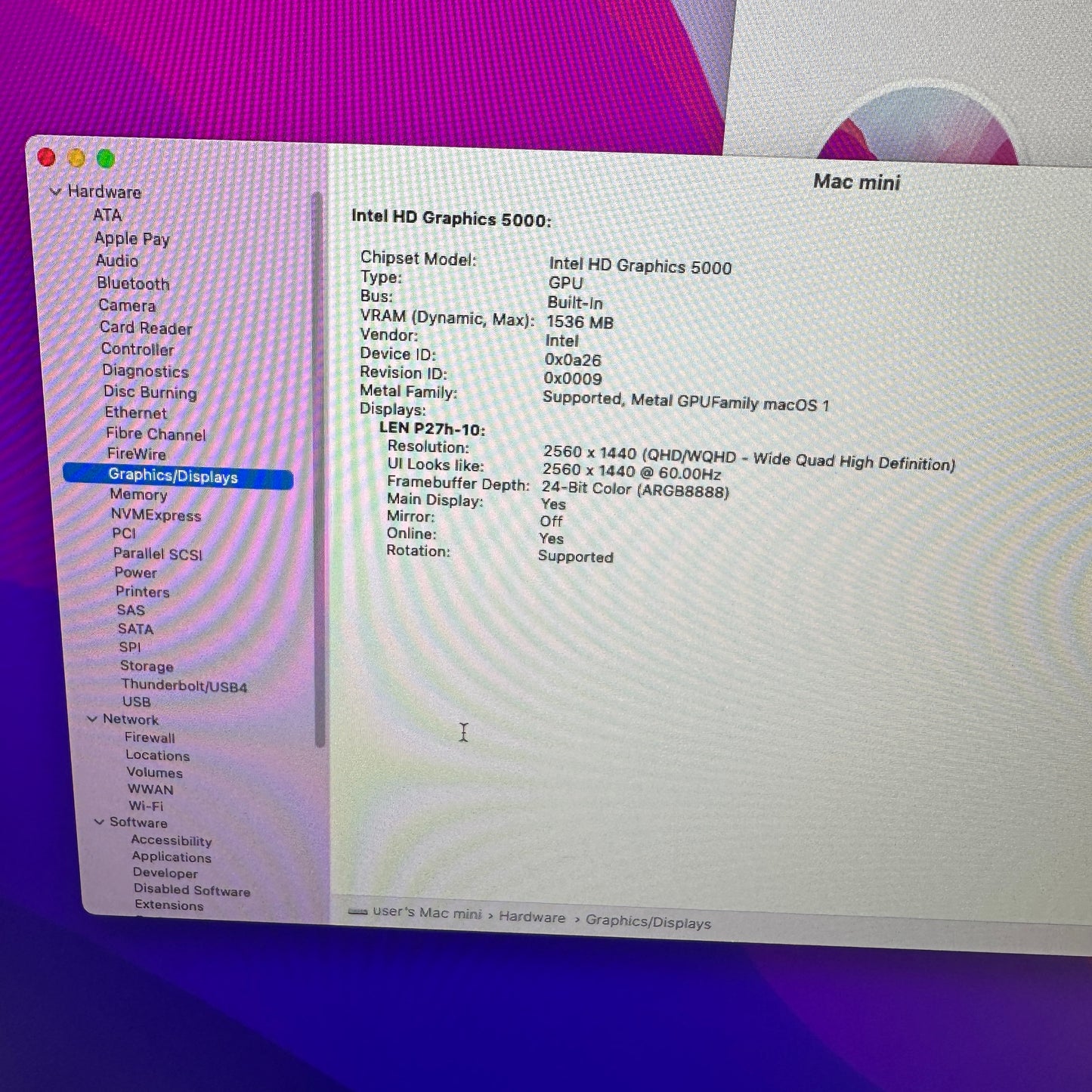Open the Ethernet hardware entry
This screenshot has width=1092, height=1092.
coord(135,413)
